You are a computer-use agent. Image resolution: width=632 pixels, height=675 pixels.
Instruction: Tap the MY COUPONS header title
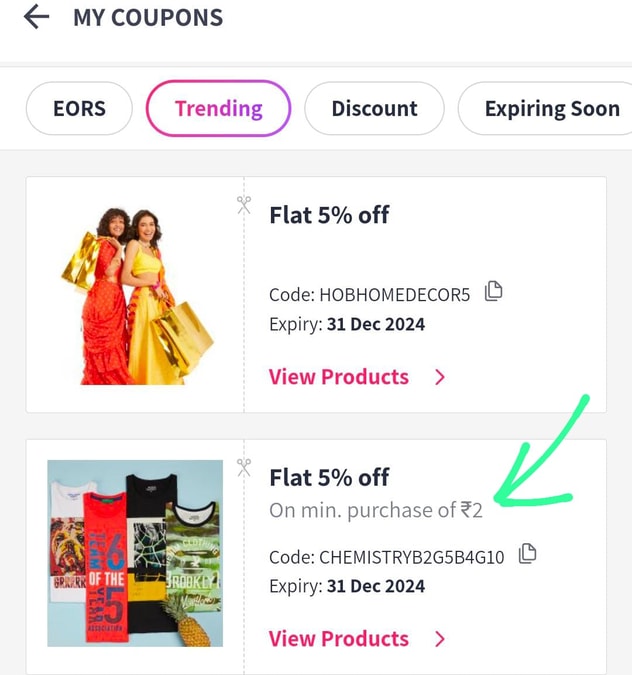[x=148, y=17]
